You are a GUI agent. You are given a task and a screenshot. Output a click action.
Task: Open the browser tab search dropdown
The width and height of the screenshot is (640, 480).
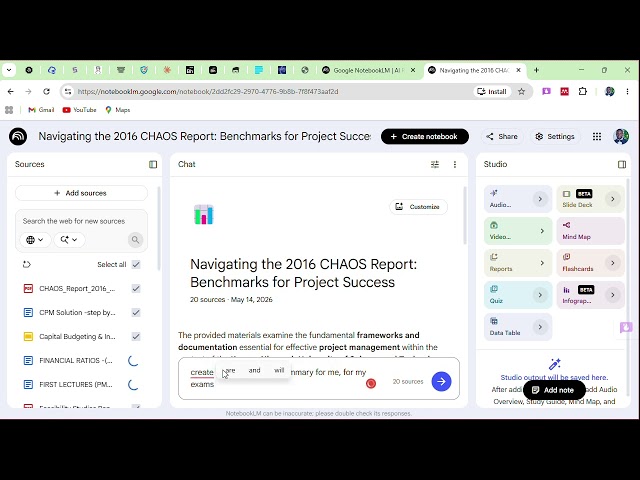coord(9,70)
